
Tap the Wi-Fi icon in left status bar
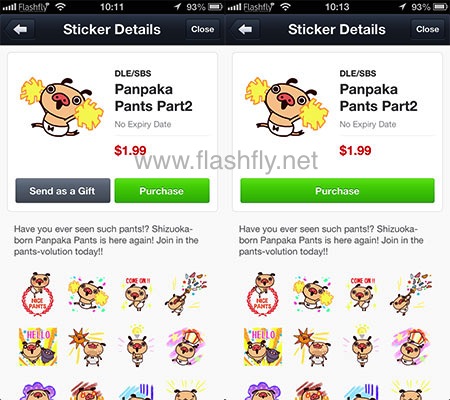coord(60,7)
